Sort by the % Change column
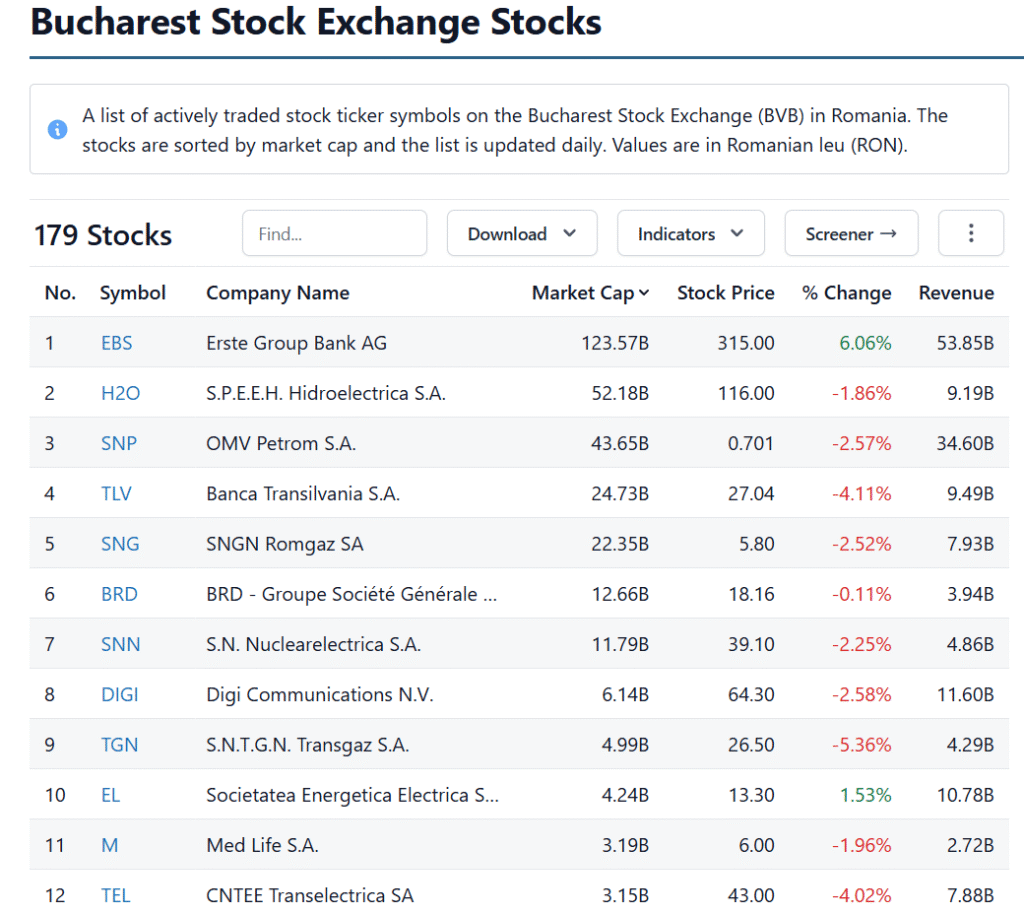 tap(846, 293)
